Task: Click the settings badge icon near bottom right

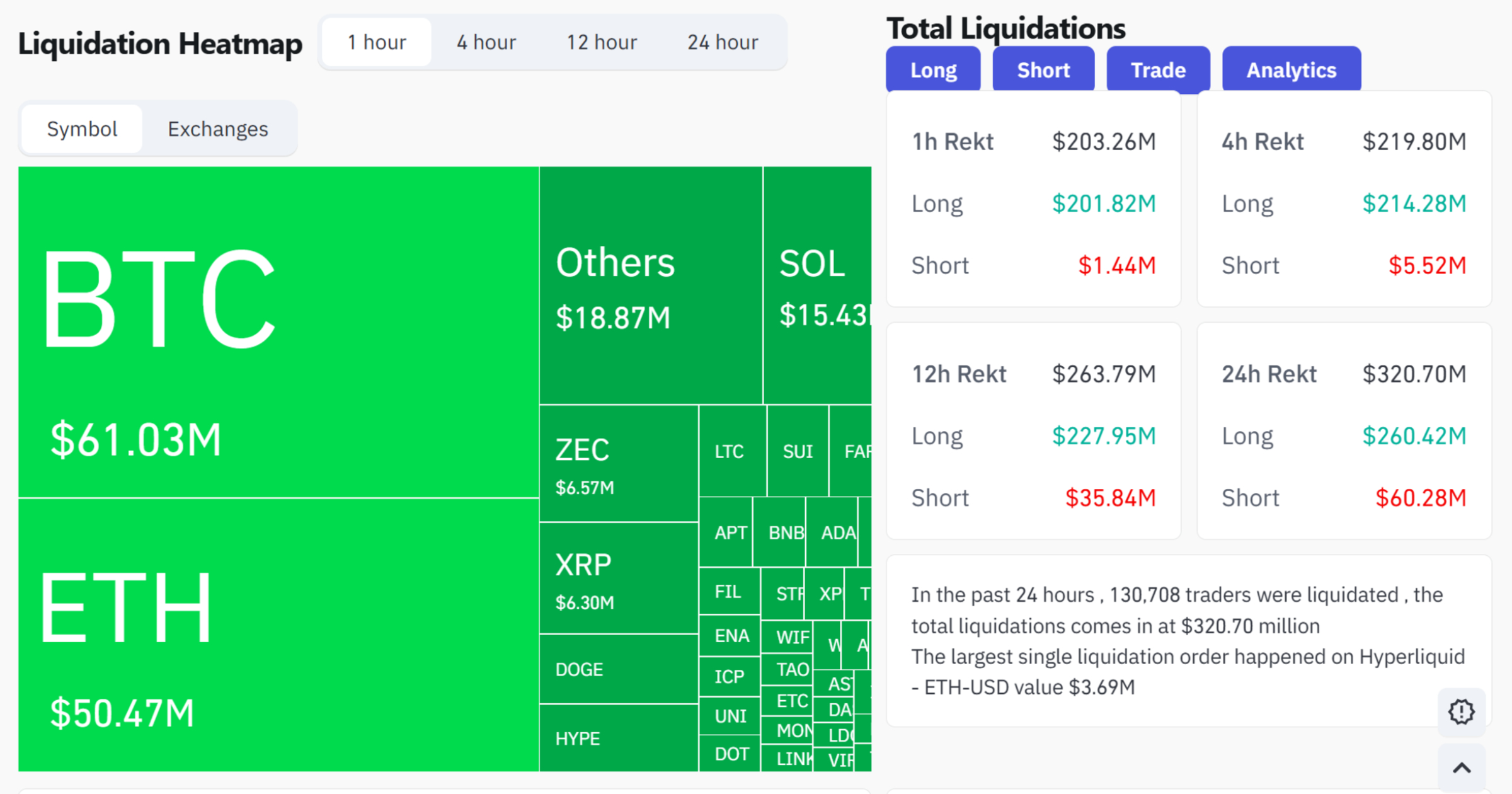Action: tap(1460, 711)
